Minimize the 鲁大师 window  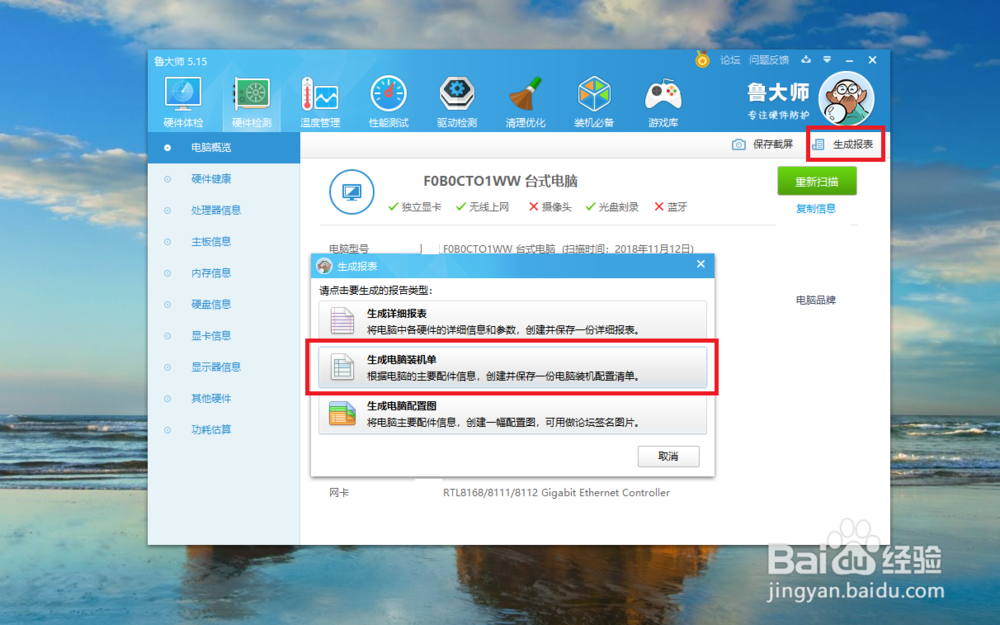click(x=849, y=60)
